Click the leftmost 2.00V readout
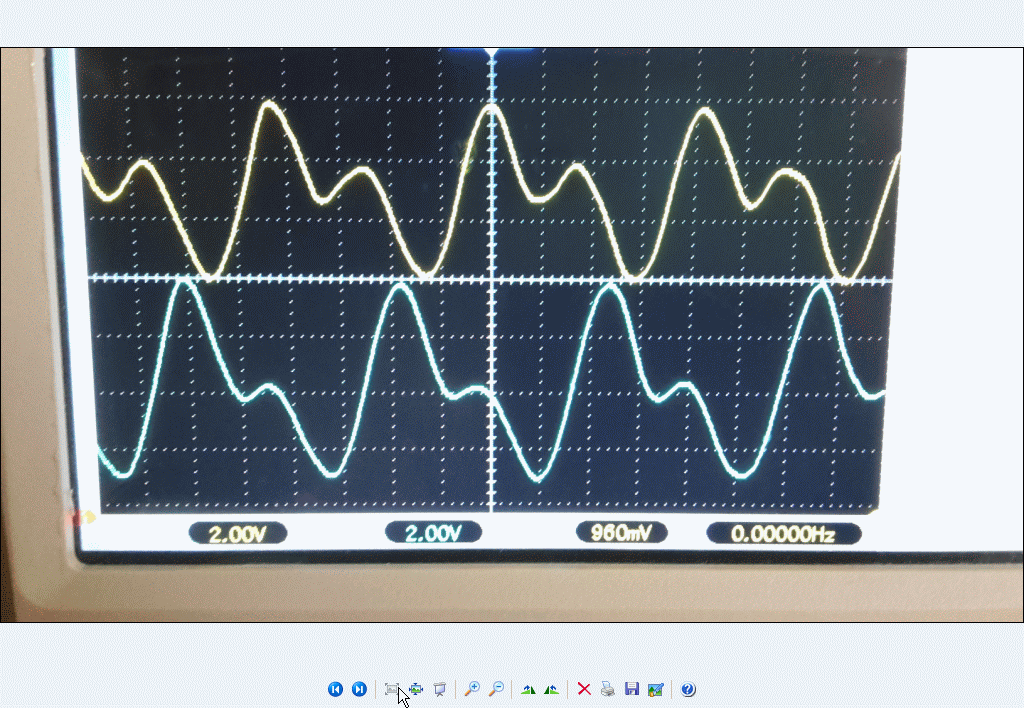Image resolution: width=1024 pixels, height=708 pixels. [x=237, y=534]
